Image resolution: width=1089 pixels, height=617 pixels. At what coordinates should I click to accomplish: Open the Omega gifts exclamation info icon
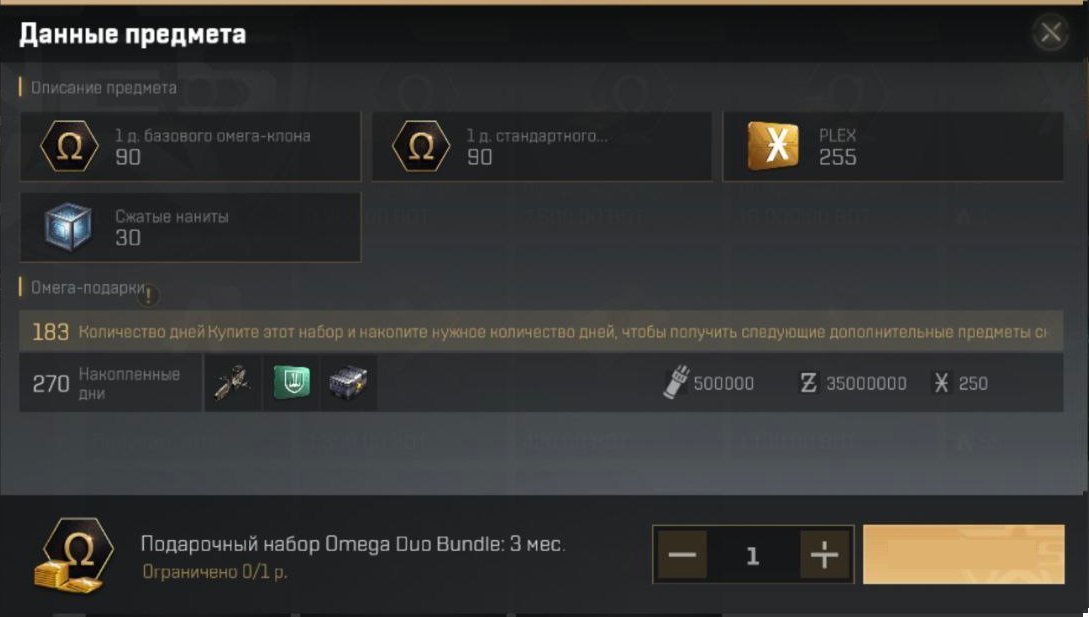coord(148,295)
